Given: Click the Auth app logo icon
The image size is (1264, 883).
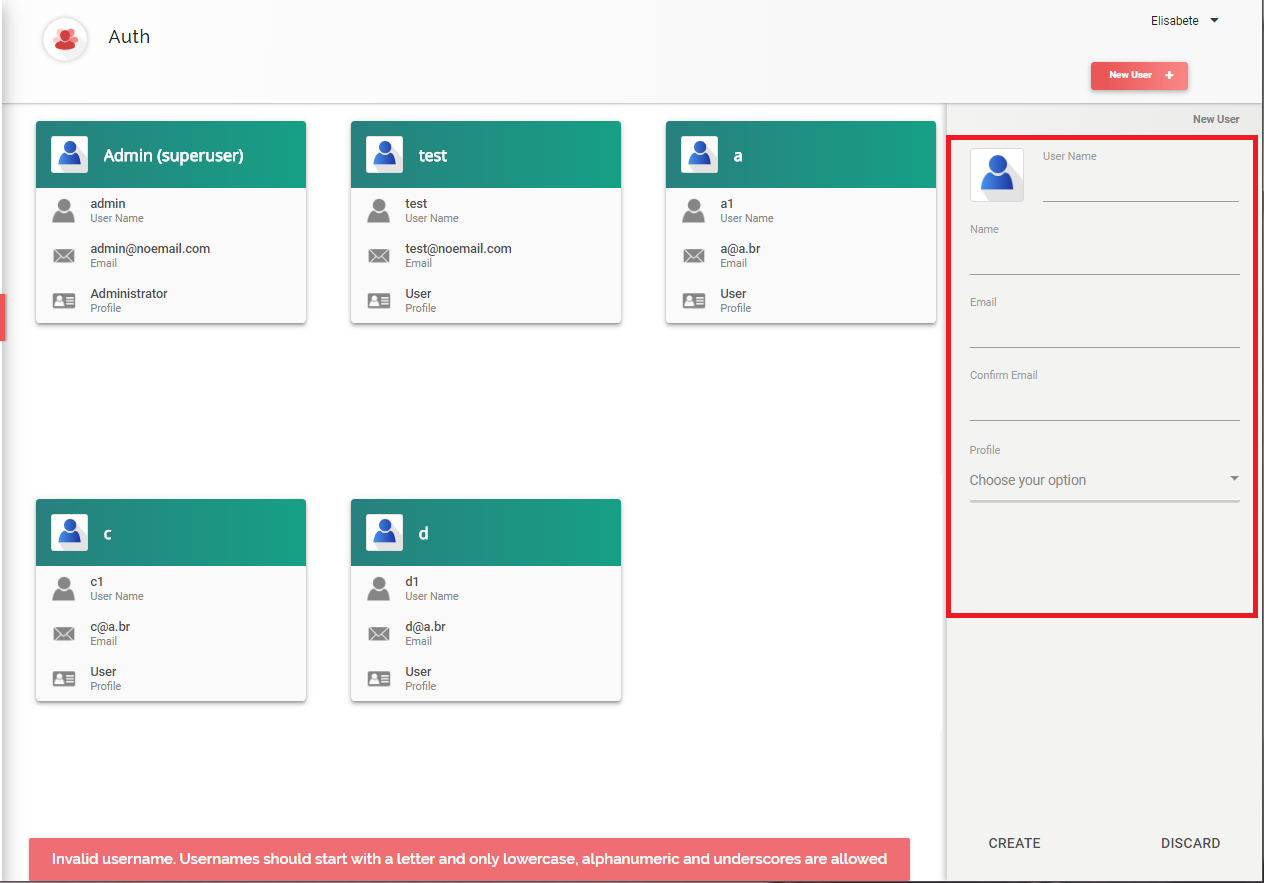Looking at the screenshot, I should pyautogui.click(x=66, y=39).
